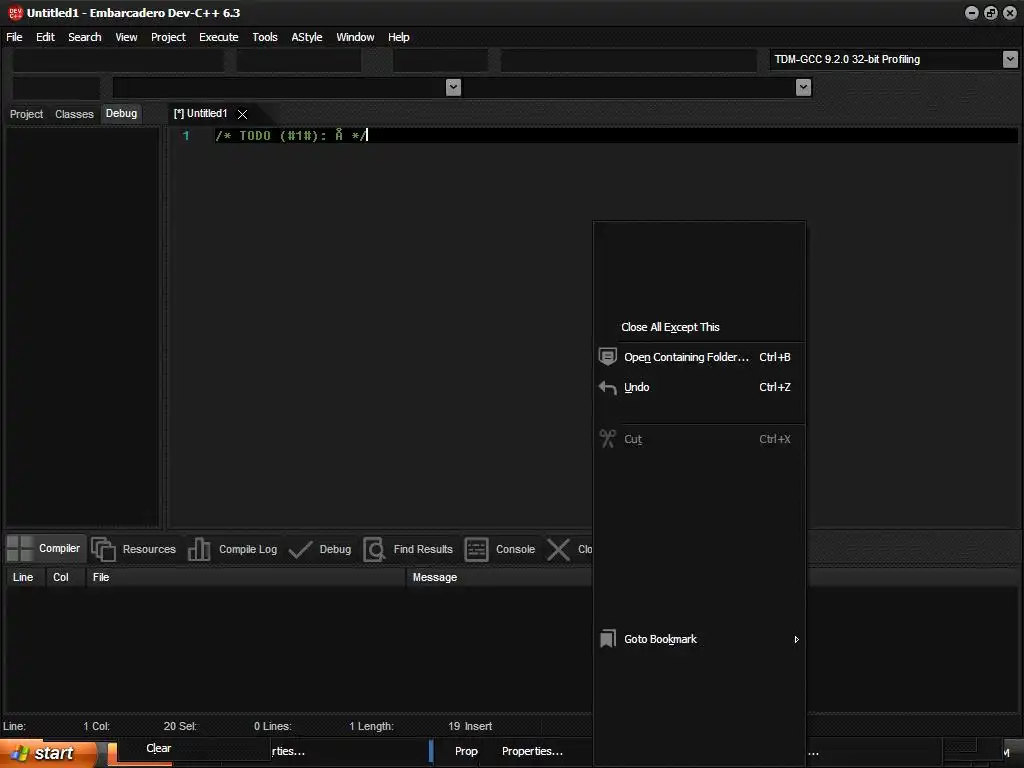Click the Console tab icon
Screen dimensions: 1024x768
click(476, 549)
